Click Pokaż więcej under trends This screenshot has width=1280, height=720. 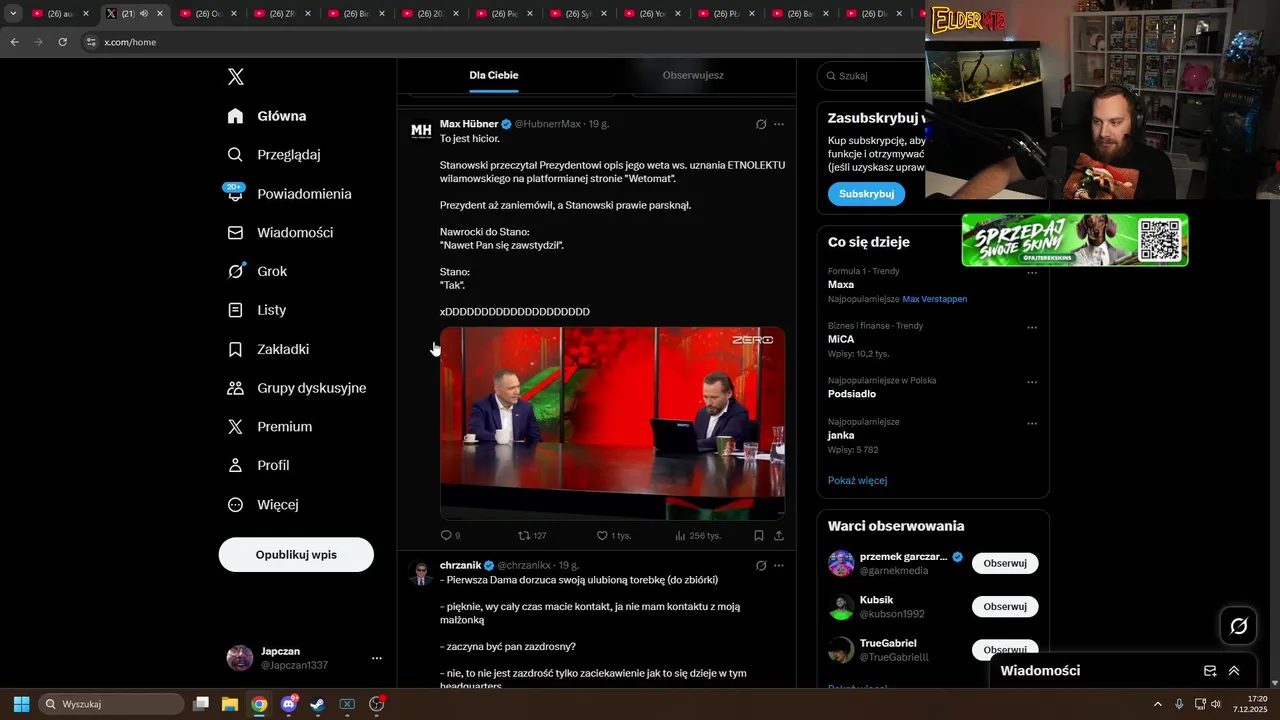[857, 481]
